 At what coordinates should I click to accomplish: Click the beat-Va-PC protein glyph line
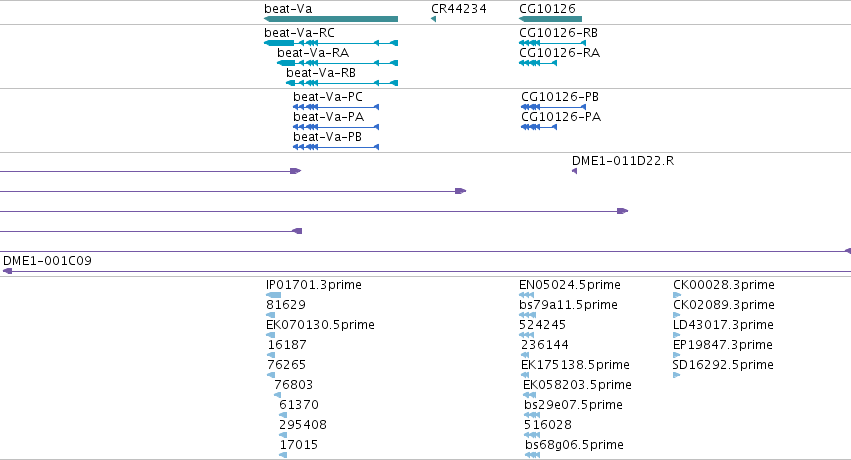click(336, 107)
